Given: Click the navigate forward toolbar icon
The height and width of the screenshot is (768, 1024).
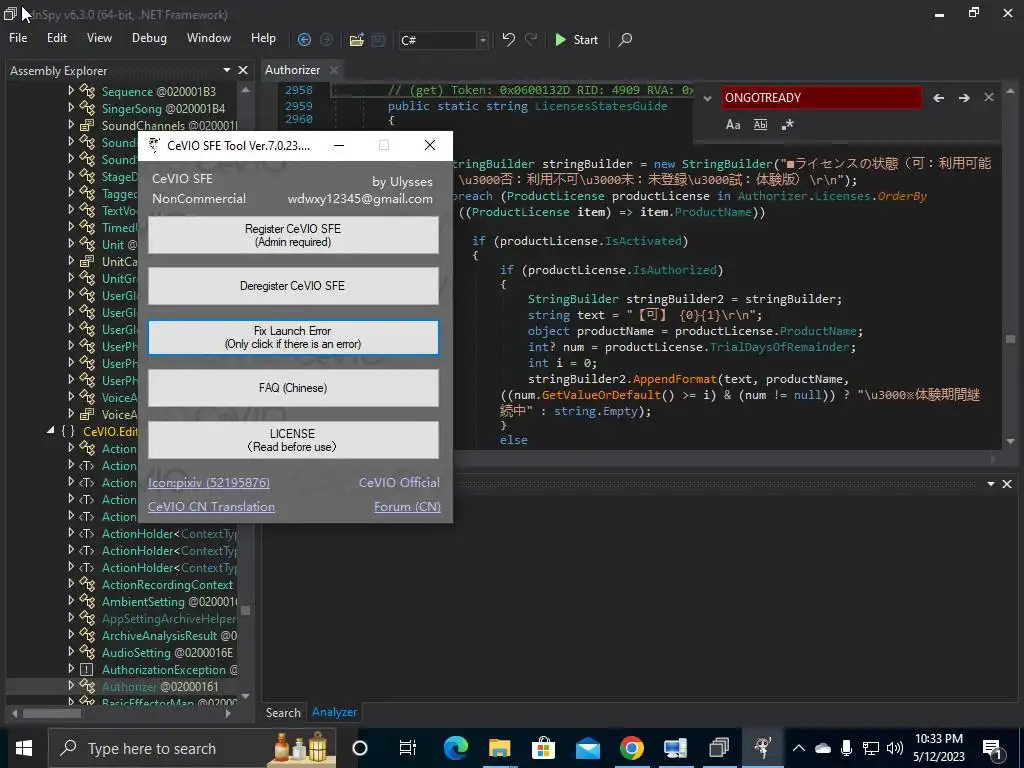Looking at the screenshot, I should pyautogui.click(x=326, y=40).
